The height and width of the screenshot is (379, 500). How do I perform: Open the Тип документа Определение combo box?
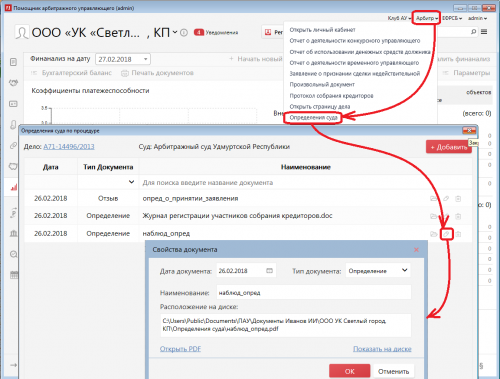[378, 271]
